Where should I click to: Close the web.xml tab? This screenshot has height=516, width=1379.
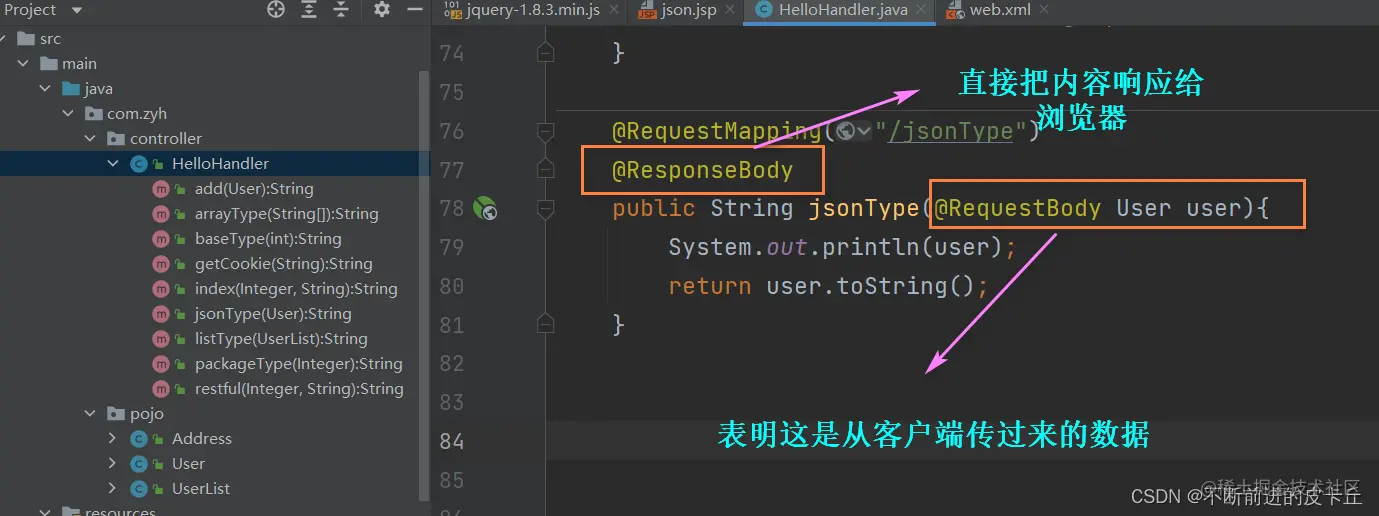1044,10
